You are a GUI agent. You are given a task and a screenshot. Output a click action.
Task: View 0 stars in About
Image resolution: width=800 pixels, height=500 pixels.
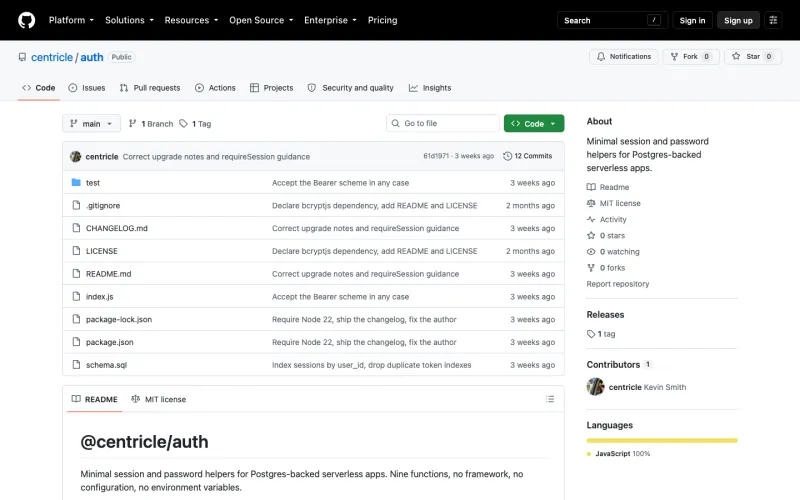pos(606,235)
